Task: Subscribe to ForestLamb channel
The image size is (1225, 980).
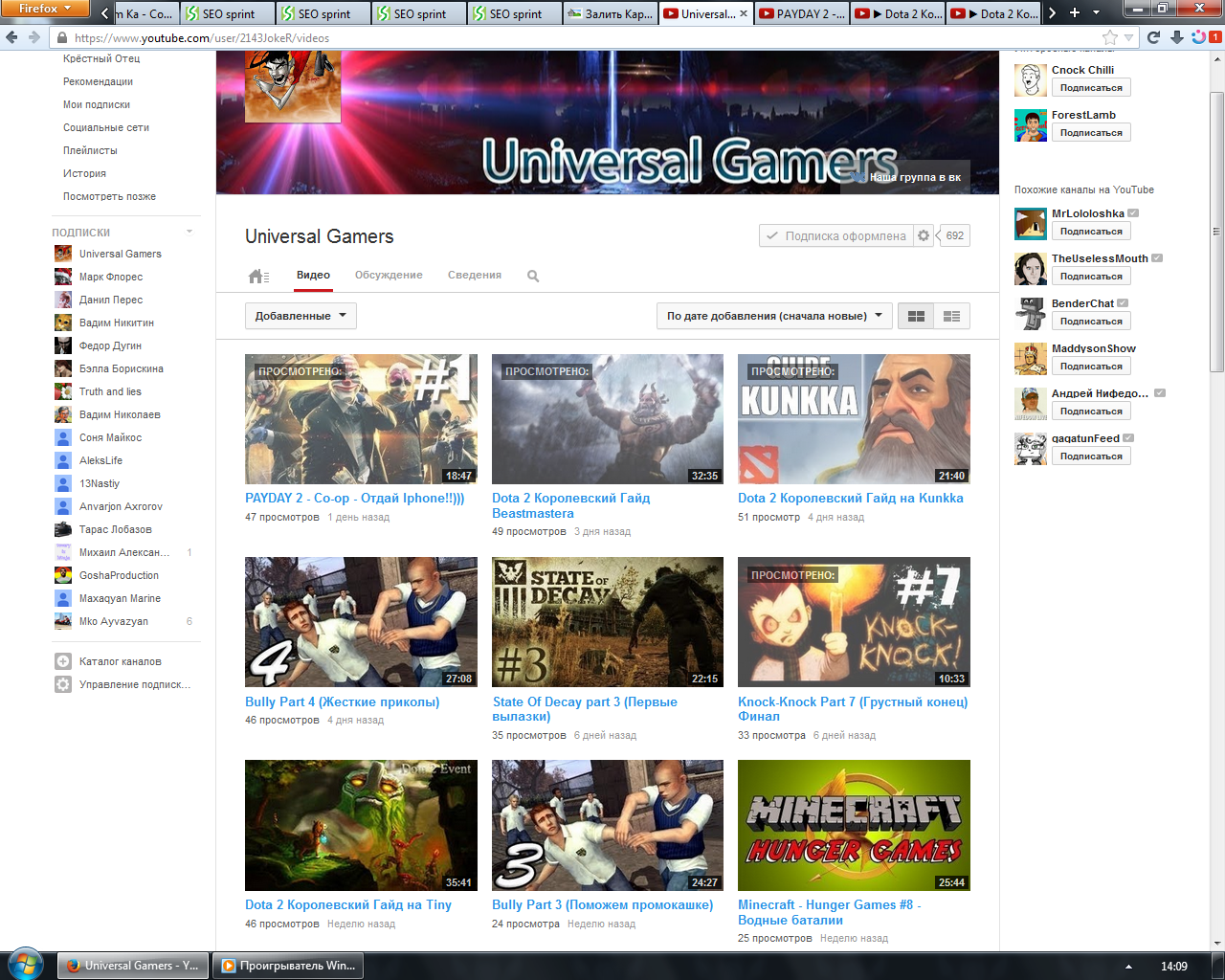Action: 1091,132
